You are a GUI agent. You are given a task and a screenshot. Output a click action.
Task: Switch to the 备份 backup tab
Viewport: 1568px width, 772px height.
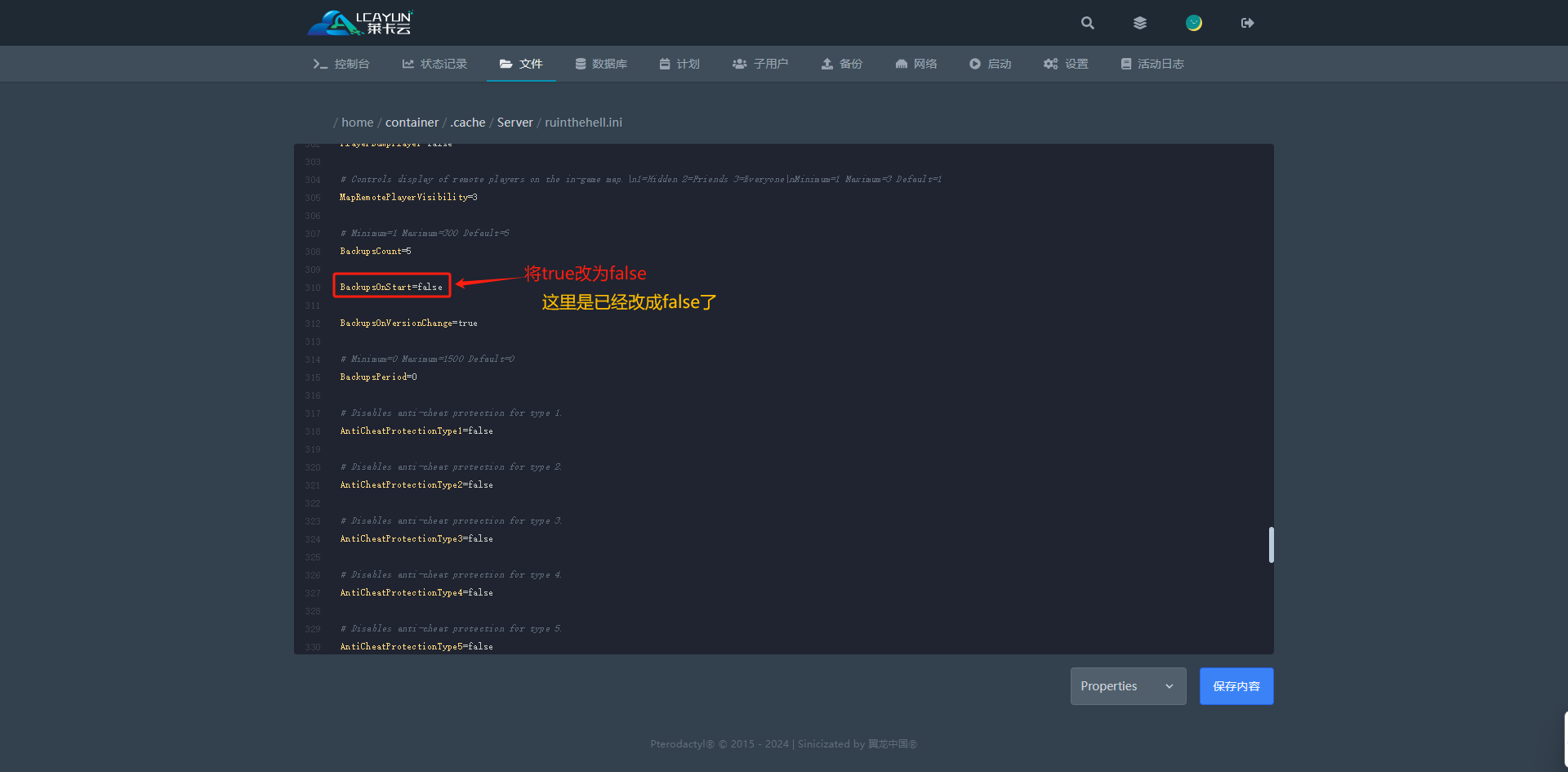842,64
